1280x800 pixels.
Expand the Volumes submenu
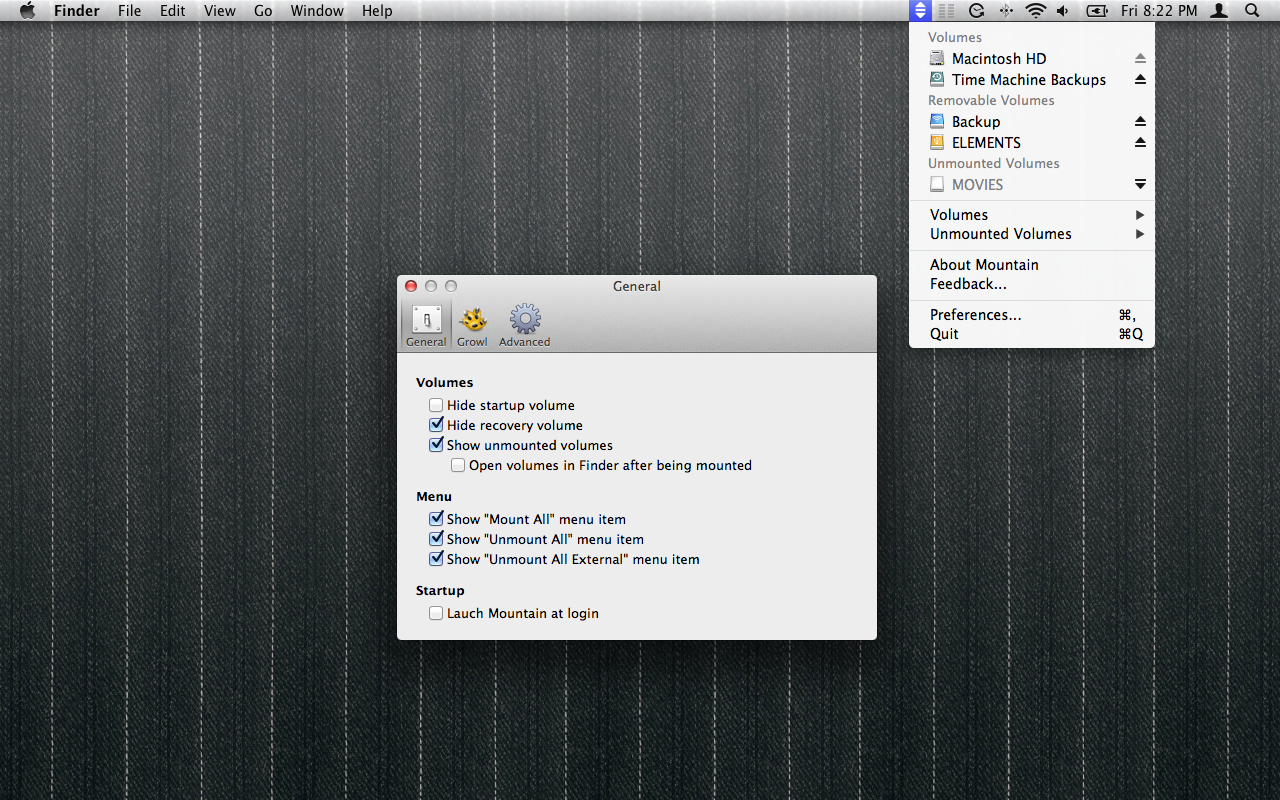coord(1032,215)
